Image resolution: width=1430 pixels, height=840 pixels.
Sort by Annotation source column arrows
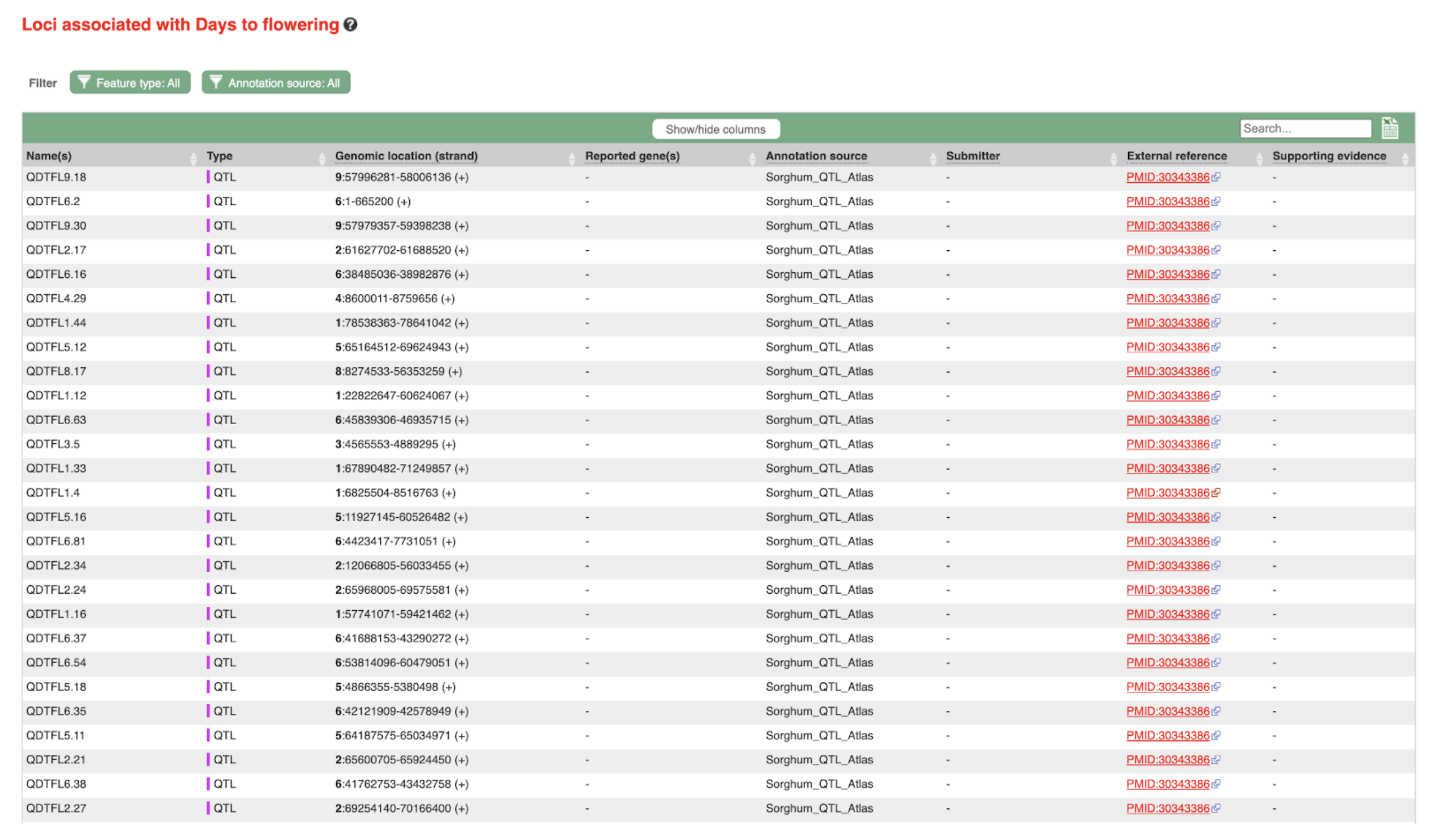[x=934, y=158]
